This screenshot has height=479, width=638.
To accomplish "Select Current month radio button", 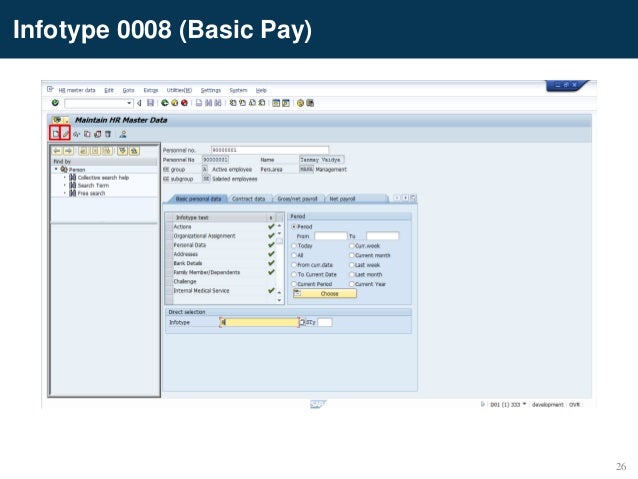I will click(x=352, y=255).
